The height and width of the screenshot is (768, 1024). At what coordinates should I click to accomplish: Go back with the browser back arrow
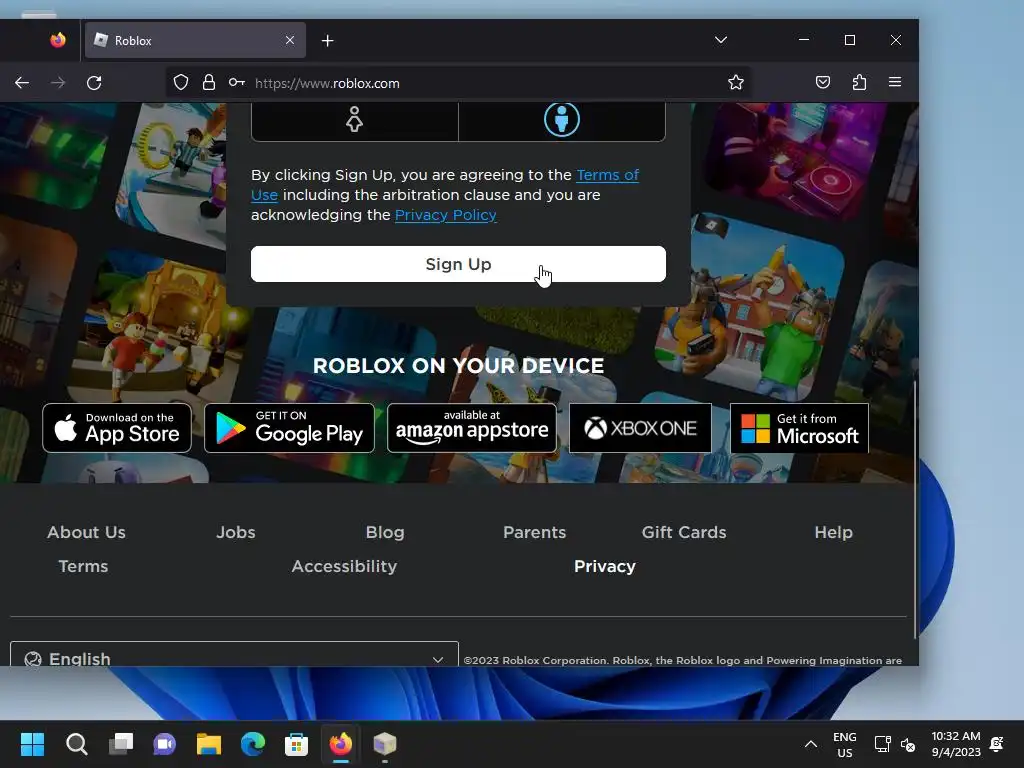click(22, 83)
